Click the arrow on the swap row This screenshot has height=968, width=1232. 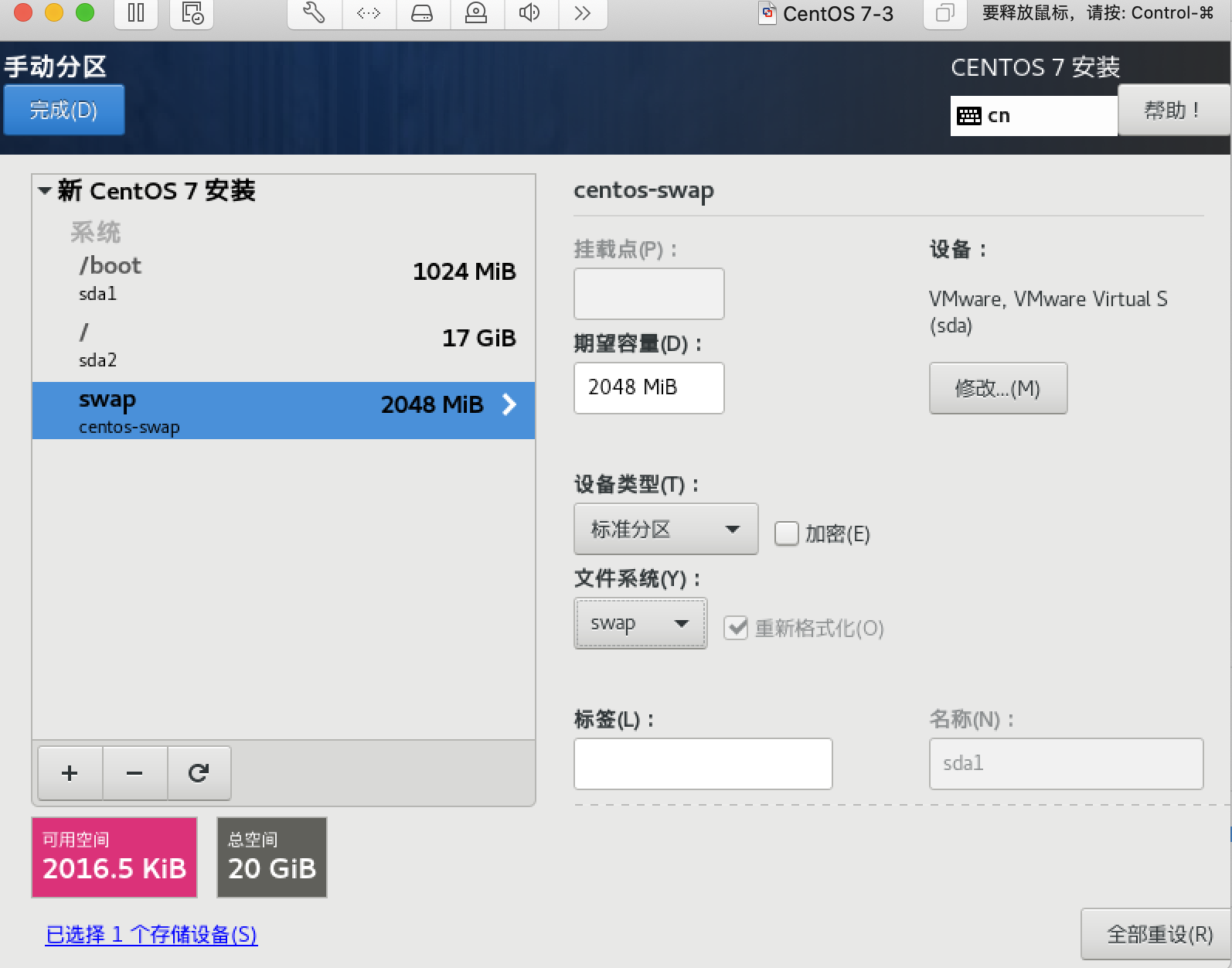pos(509,404)
